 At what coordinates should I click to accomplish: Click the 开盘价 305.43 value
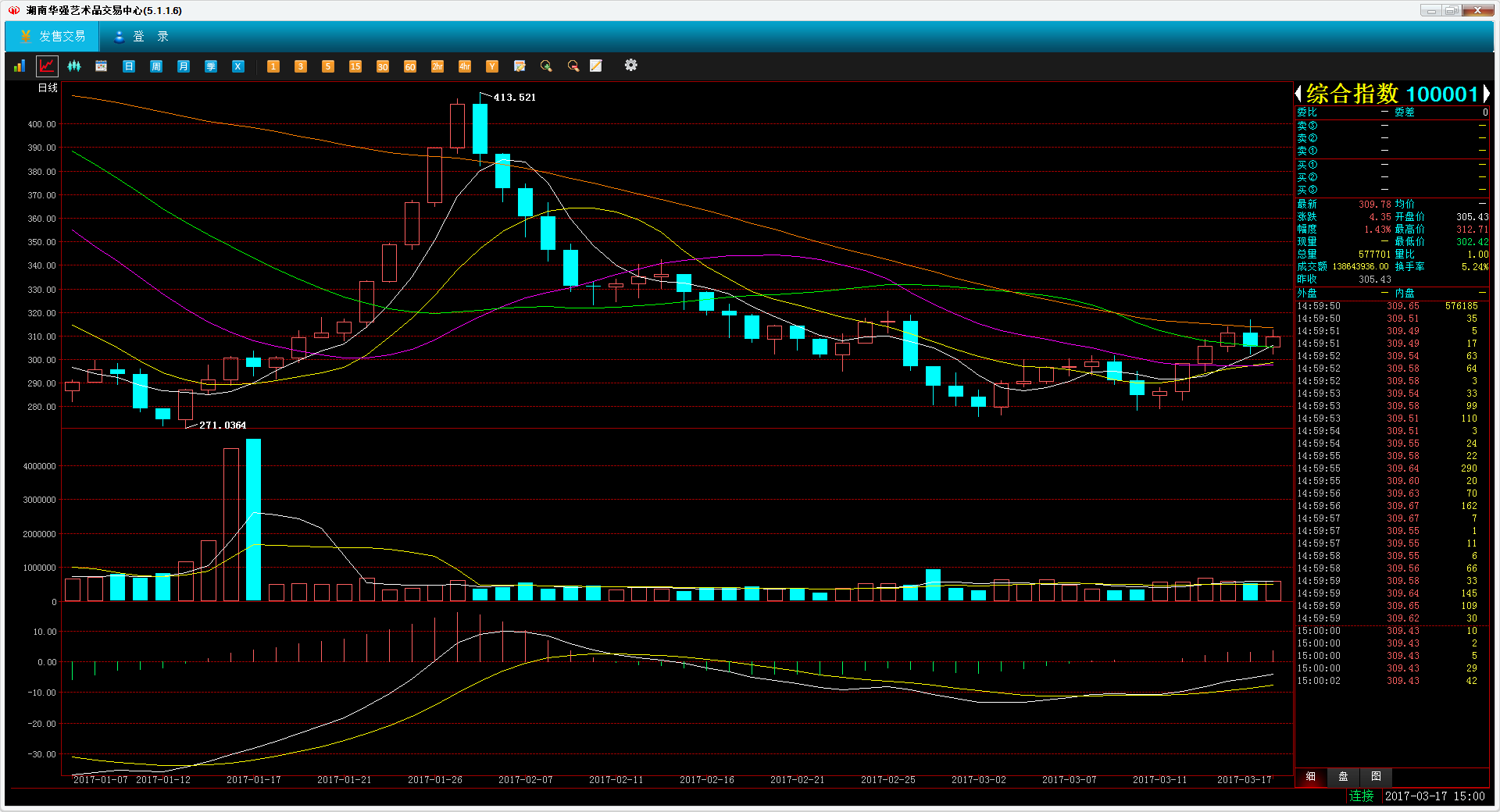point(1473,217)
